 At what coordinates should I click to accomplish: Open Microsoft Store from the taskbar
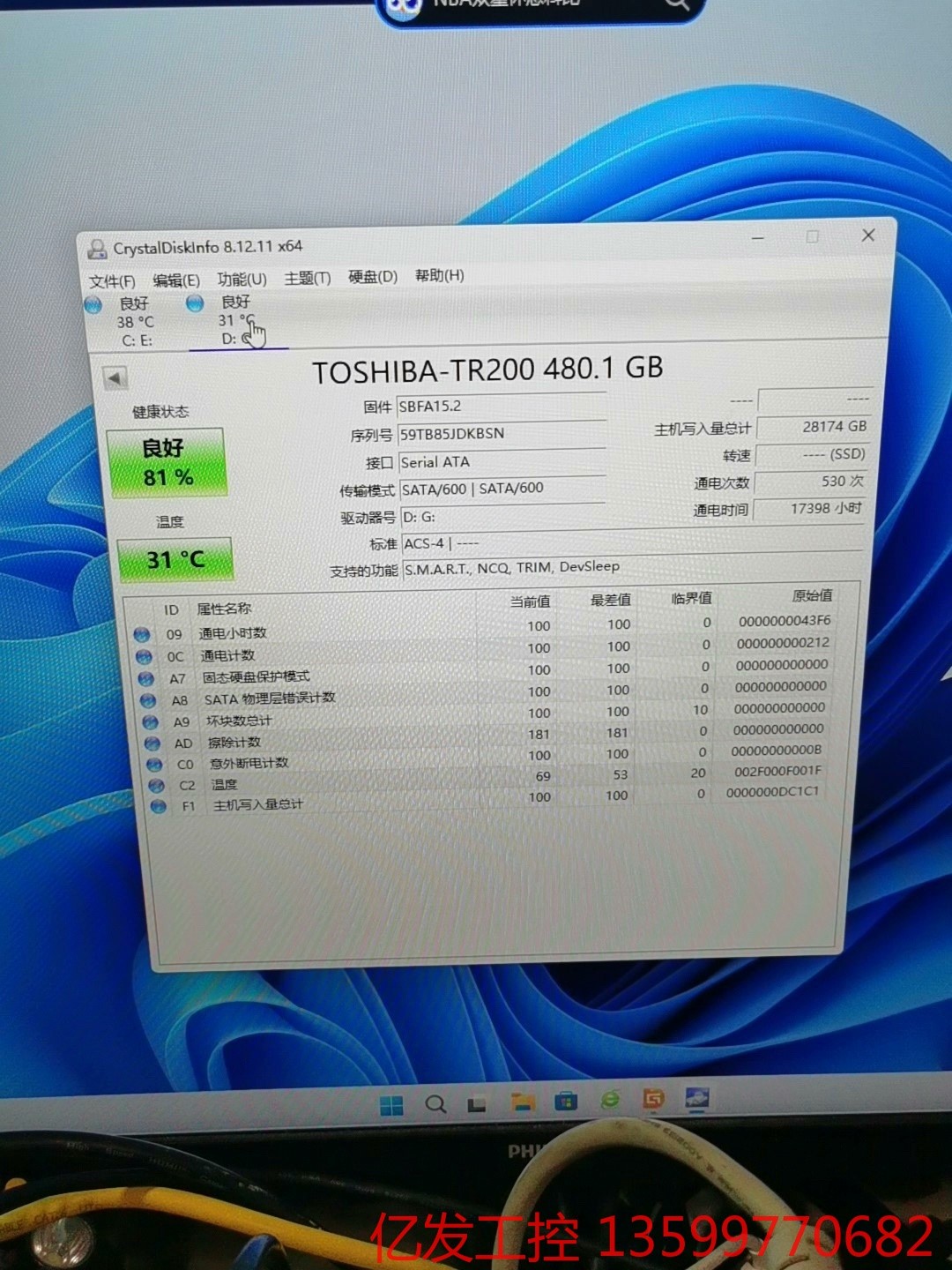pos(566,1101)
